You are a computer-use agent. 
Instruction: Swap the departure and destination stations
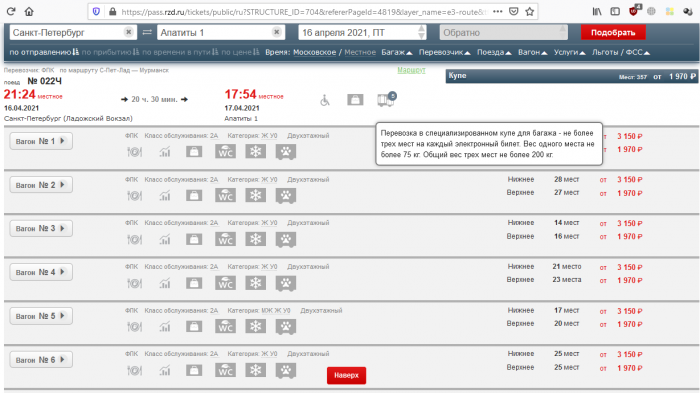[147, 32]
